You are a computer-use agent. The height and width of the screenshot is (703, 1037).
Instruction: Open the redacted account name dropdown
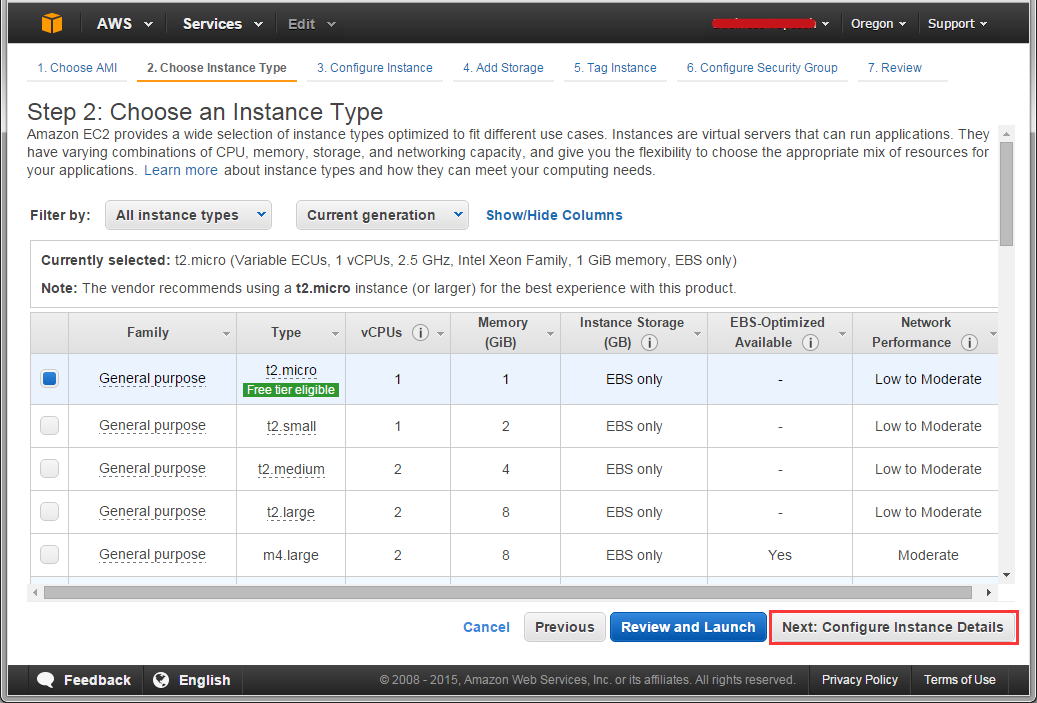pyautogui.click(x=770, y=24)
